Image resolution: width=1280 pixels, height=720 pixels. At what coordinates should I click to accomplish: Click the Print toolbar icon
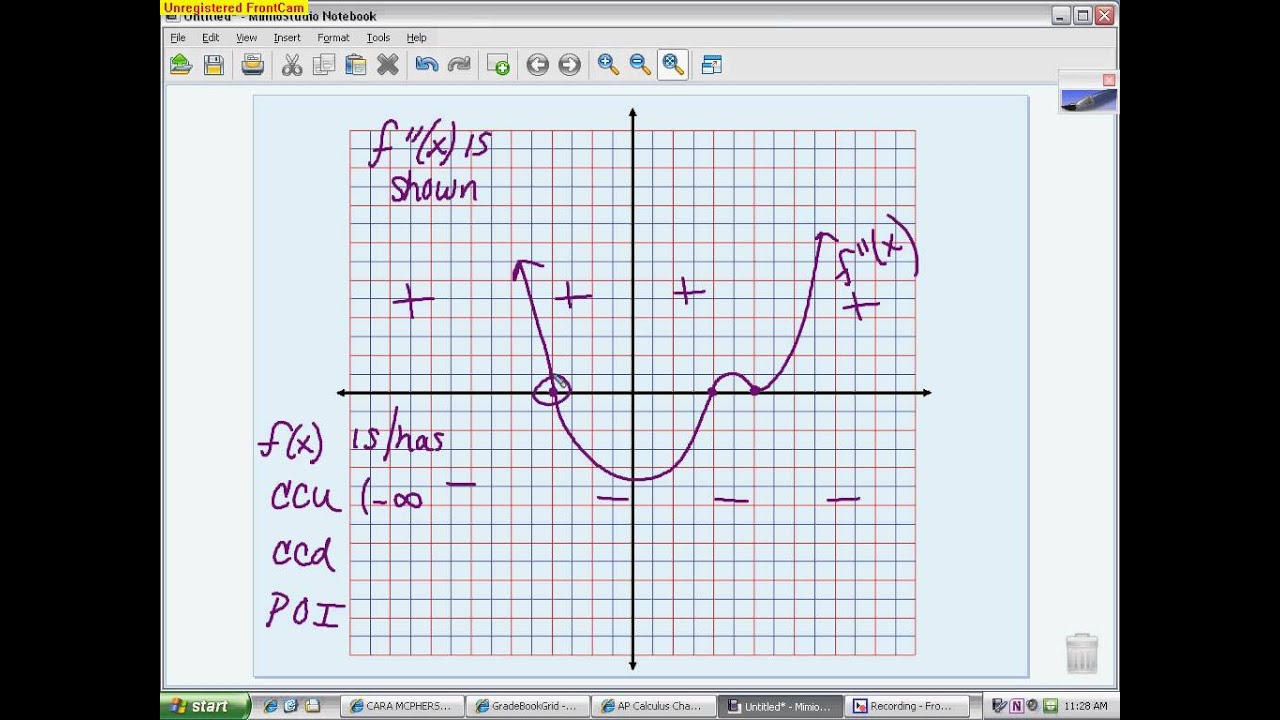[x=253, y=65]
